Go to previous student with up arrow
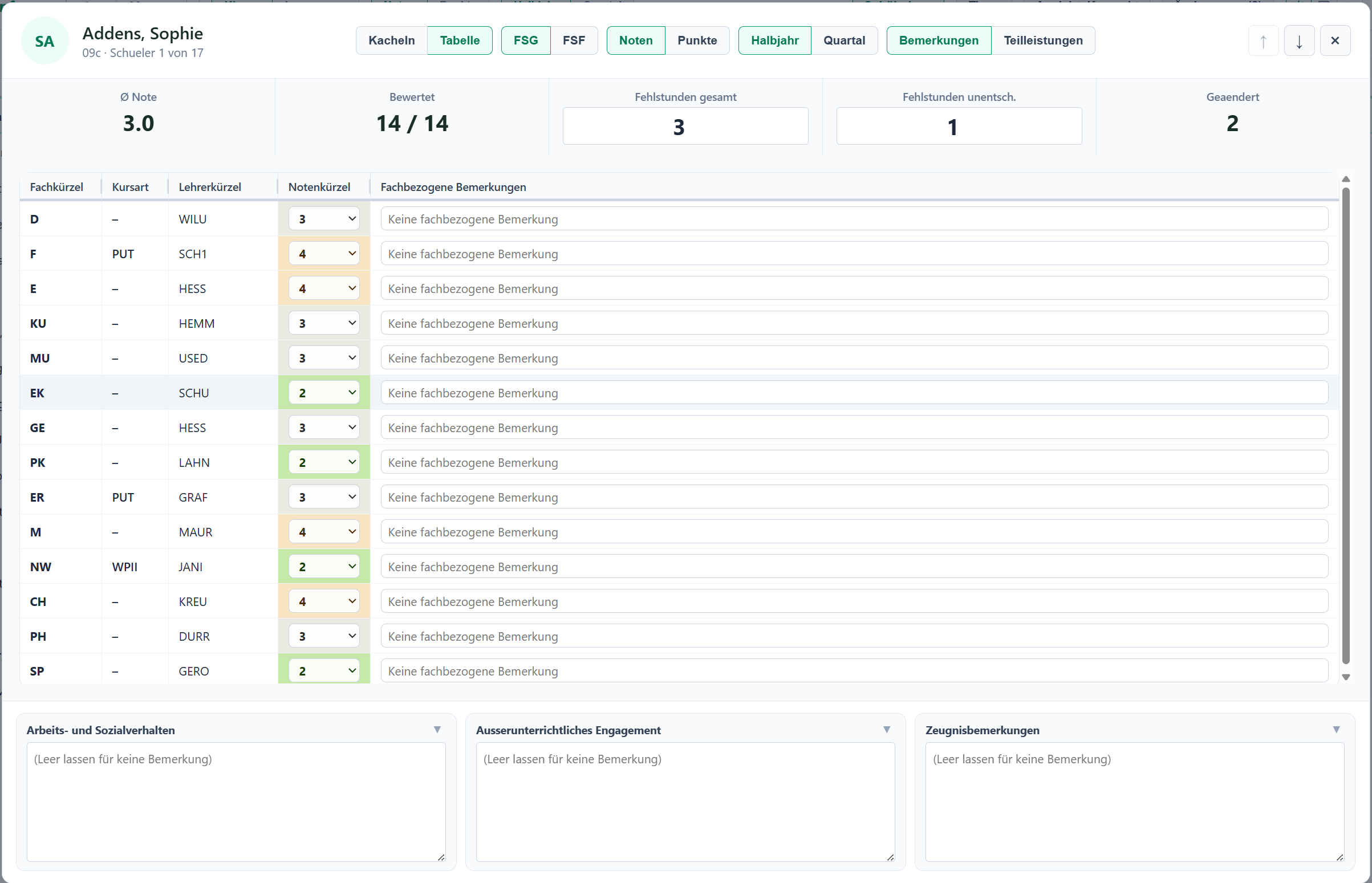Image resolution: width=1372 pixels, height=883 pixels. pos(1263,40)
